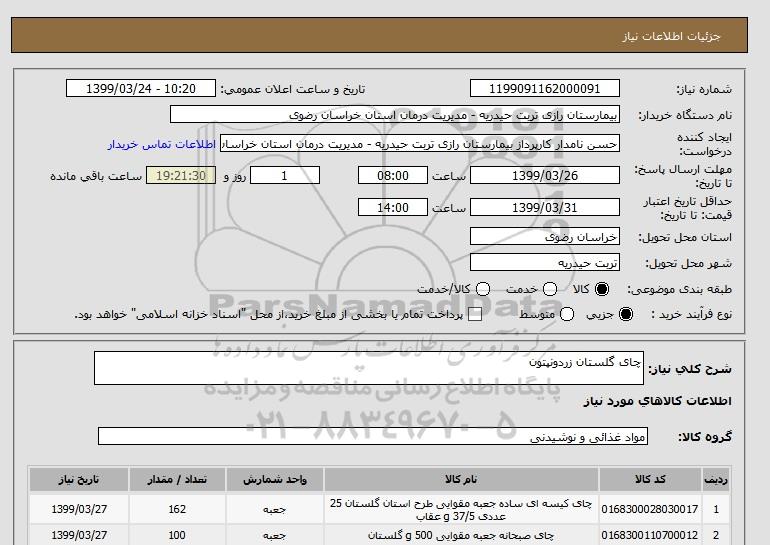Image resolution: width=770 pixels, height=545 pixels.
Task: Click the شماره نیاز label
Action: click(704, 89)
